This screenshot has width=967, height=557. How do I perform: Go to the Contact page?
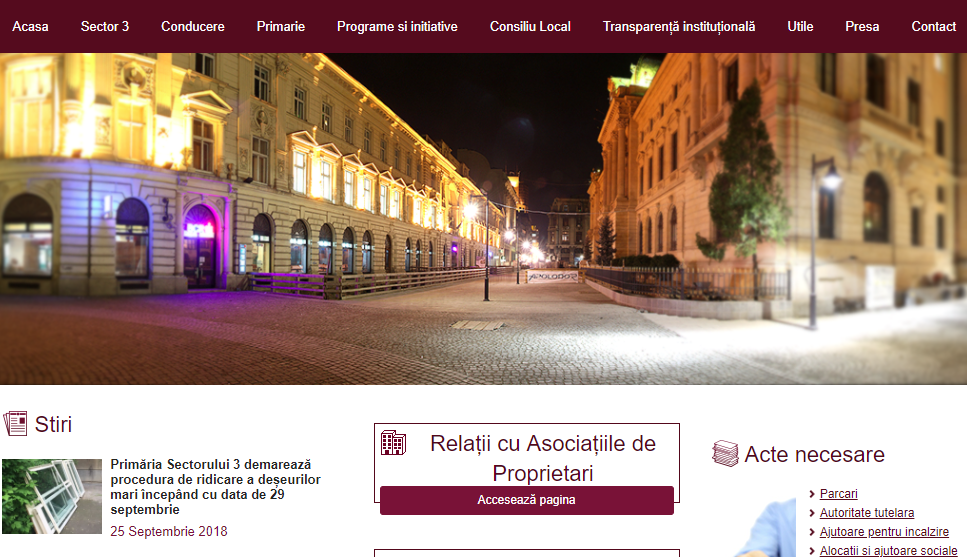[x=934, y=26]
